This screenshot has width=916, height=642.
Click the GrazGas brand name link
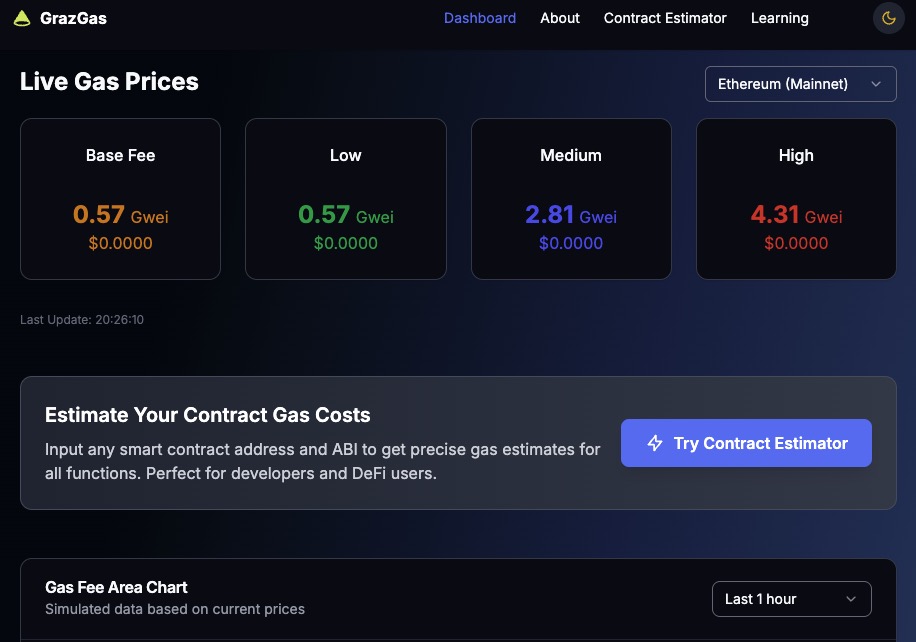(73, 18)
